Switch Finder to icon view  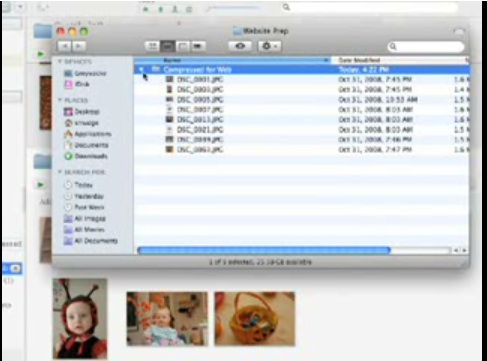coord(152,46)
